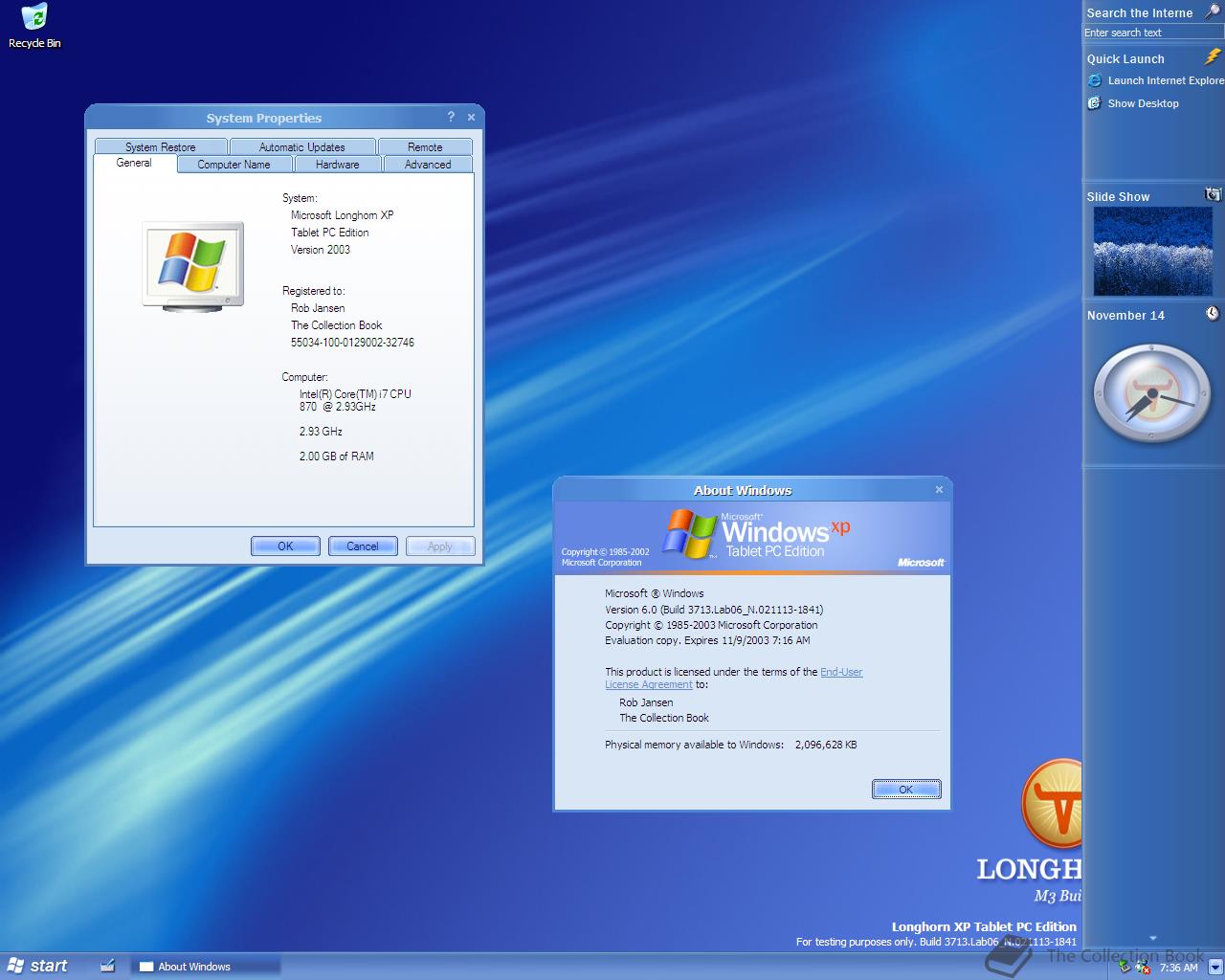
Task: Click the Show Desktop link text
Action: coord(1144,103)
